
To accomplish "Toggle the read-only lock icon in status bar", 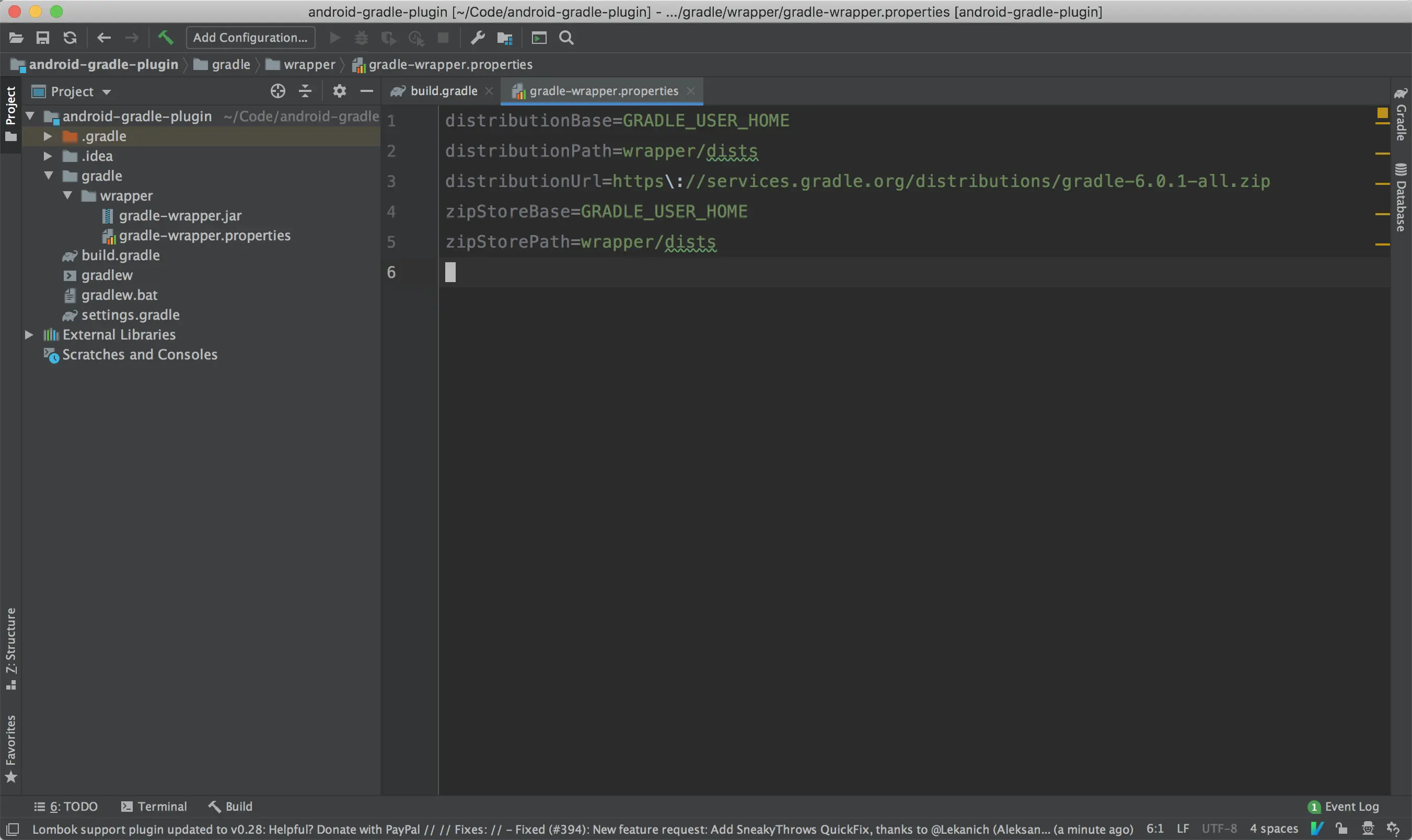I will coord(1341,829).
